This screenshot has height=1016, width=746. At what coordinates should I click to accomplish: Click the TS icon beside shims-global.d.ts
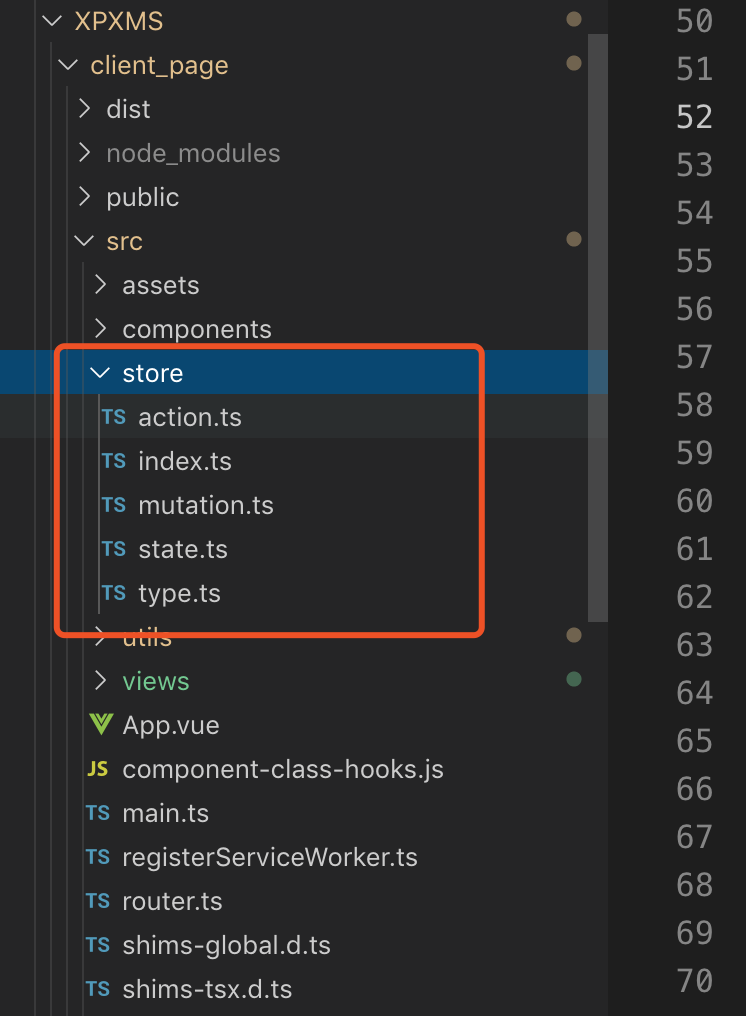tap(98, 945)
